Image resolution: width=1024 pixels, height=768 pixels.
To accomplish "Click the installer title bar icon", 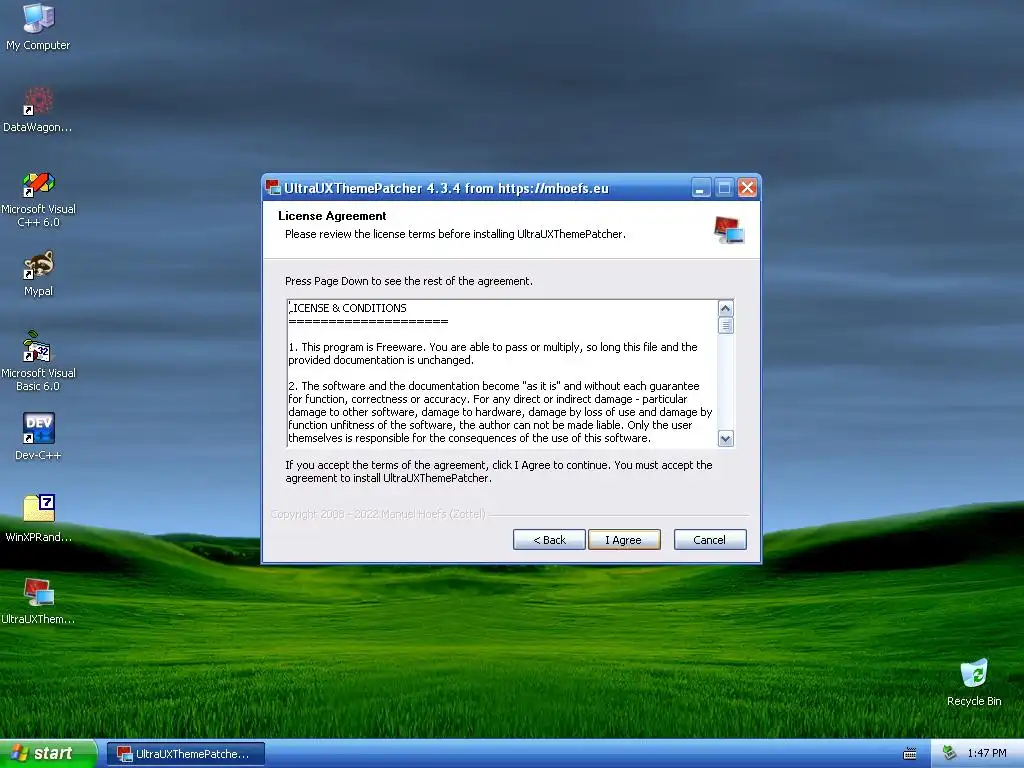I will click(273, 188).
